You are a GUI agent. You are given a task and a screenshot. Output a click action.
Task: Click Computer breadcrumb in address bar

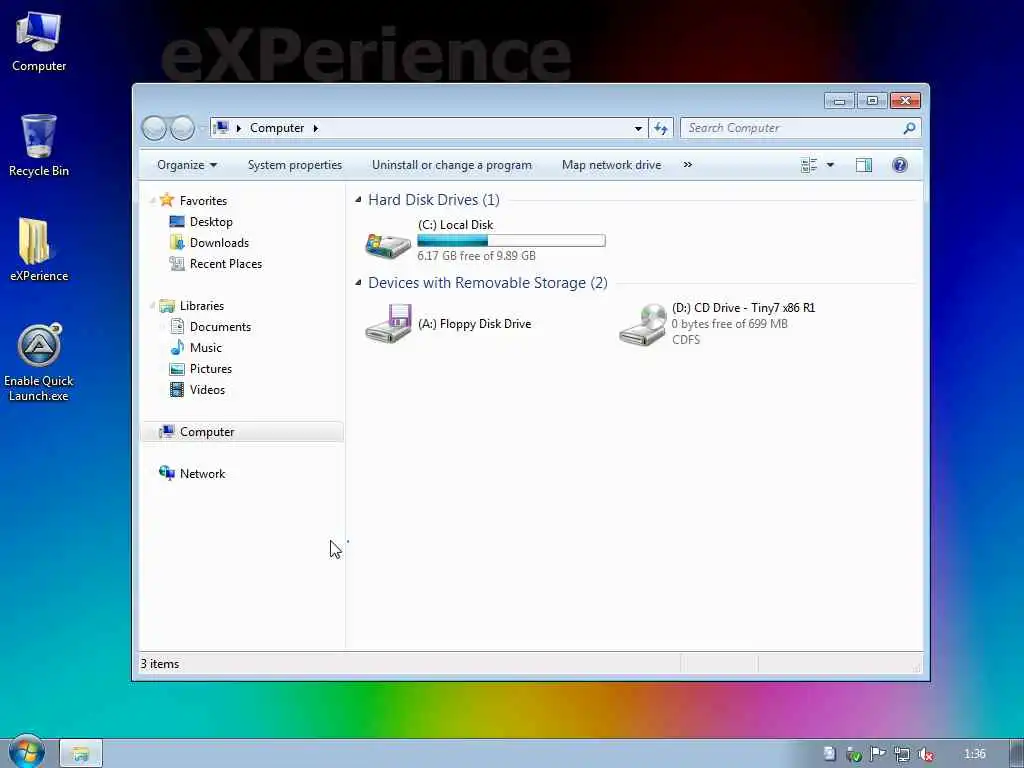click(277, 128)
